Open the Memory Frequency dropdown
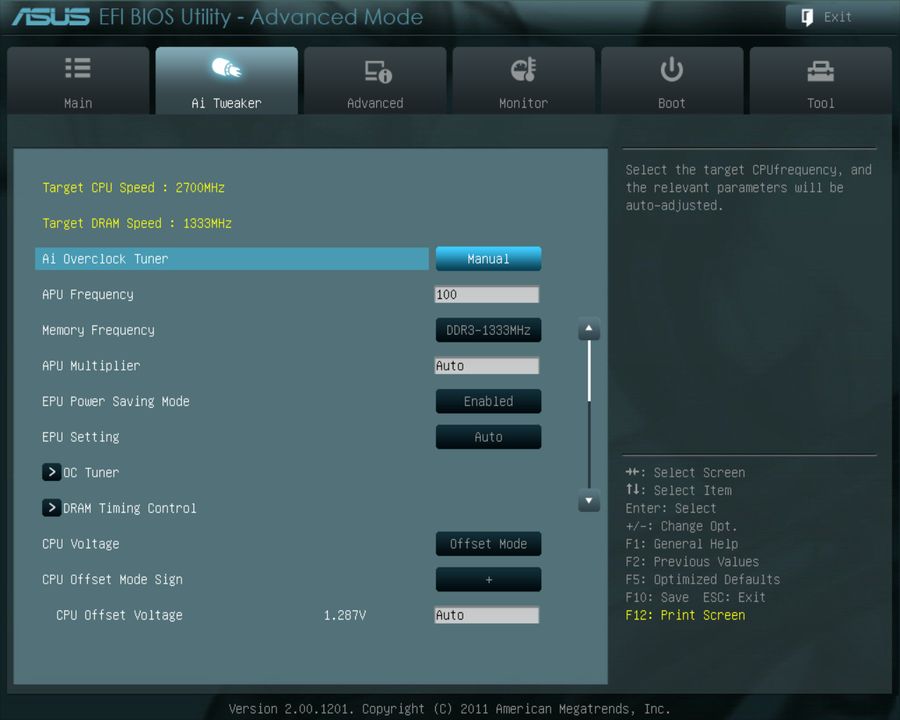Viewport: 900px width, 720px height. [x=488, y=330]
